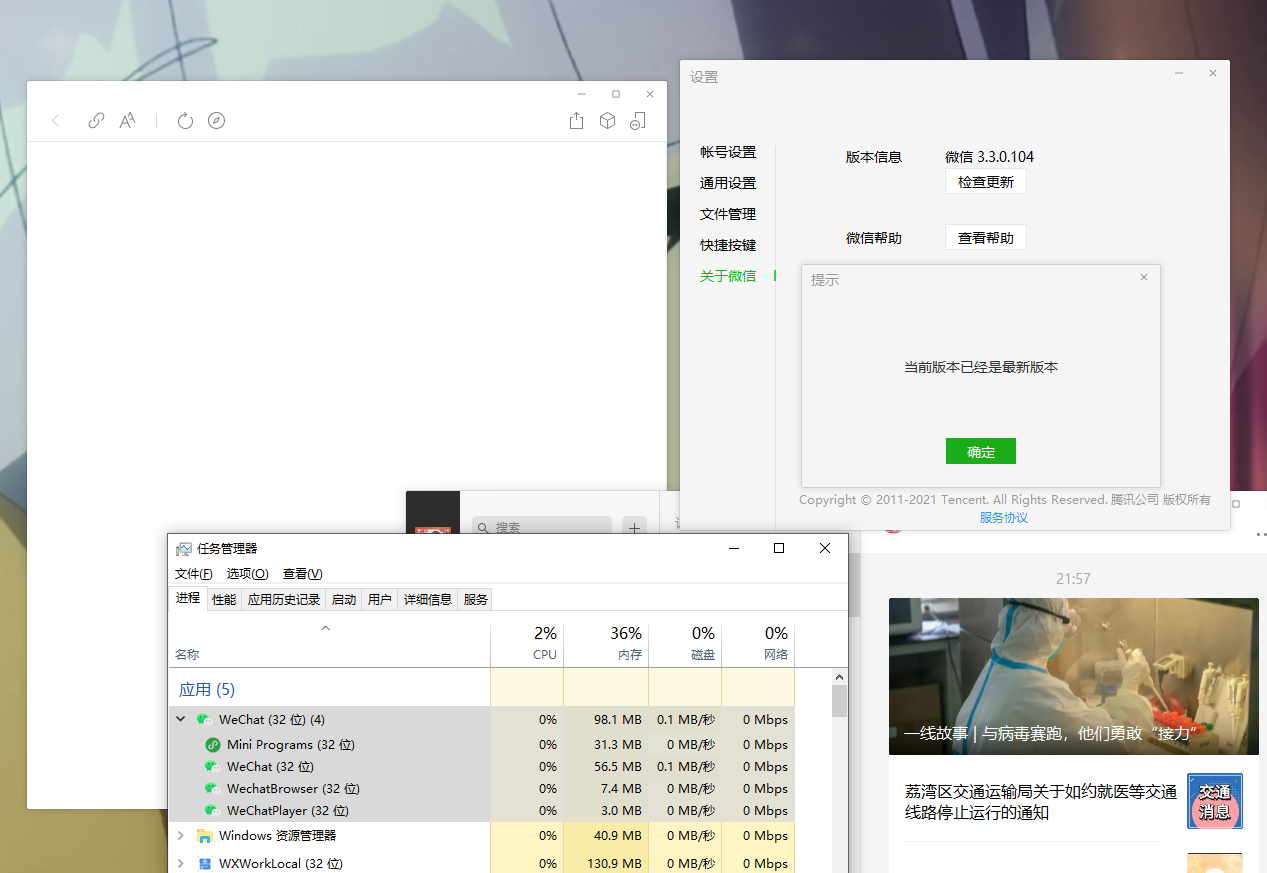The height and width of the screenshot is (873, 1267).
Task: Click the WeChat (32 位) (4) app icon
Action: pos(204,719)
